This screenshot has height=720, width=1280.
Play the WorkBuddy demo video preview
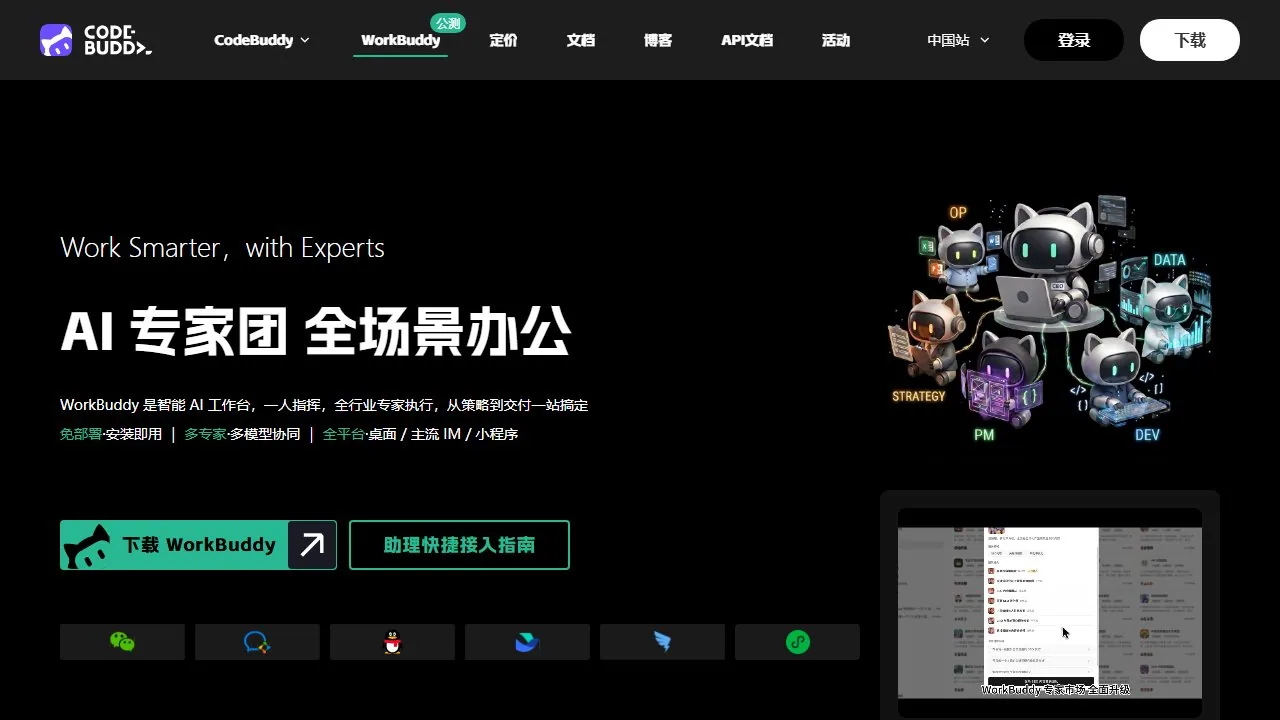[x=1050, y=612]
